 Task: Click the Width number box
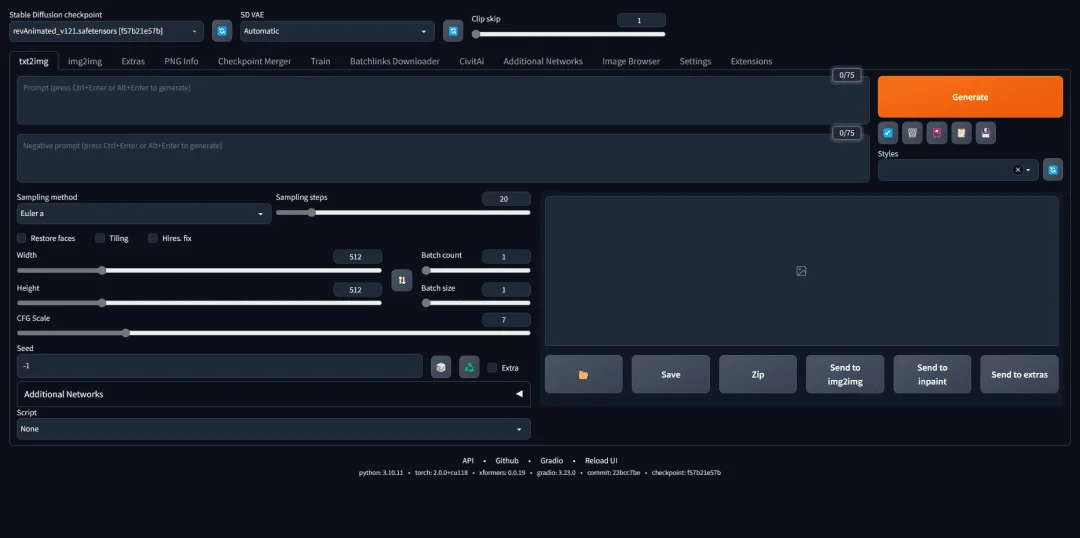click(x=357, y=257)
